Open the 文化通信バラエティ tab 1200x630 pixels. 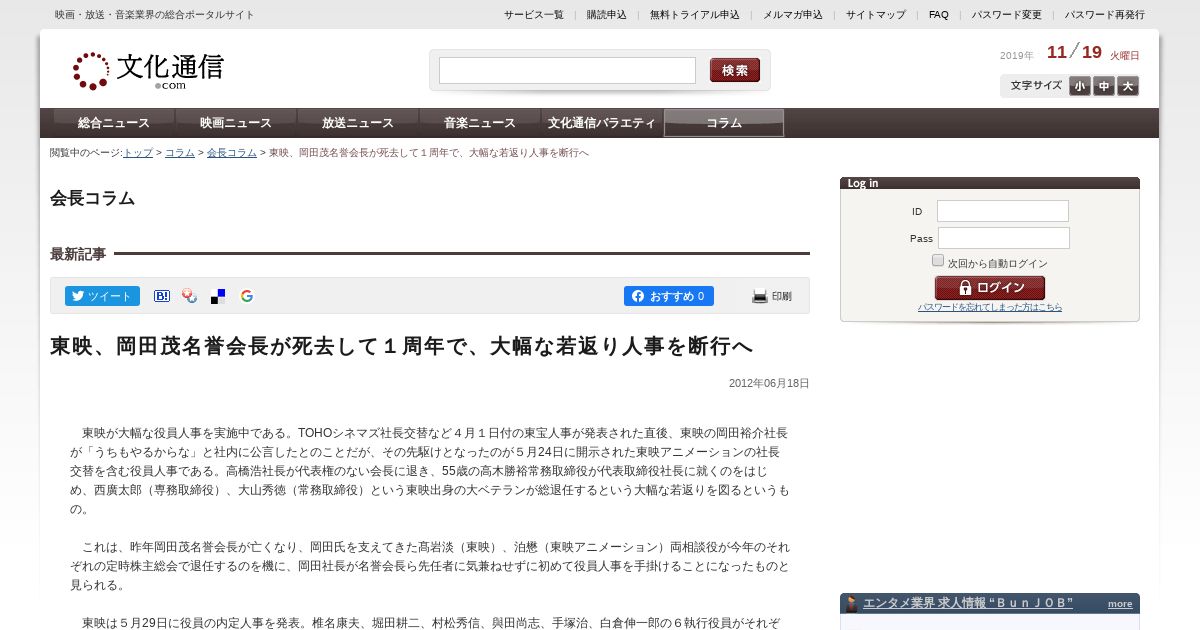point(602,123)
